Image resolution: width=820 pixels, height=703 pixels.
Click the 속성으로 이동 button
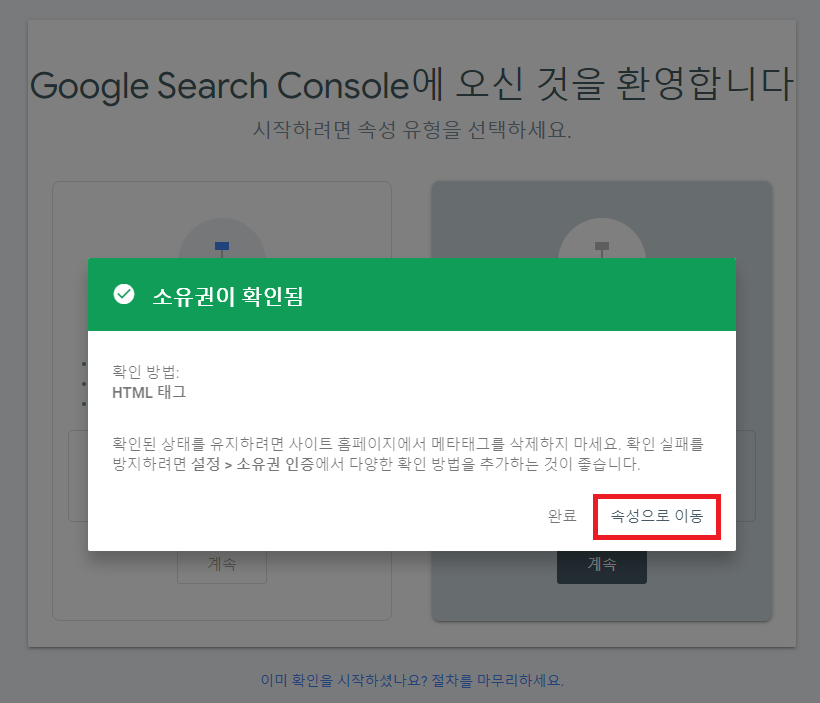point(657,516)
